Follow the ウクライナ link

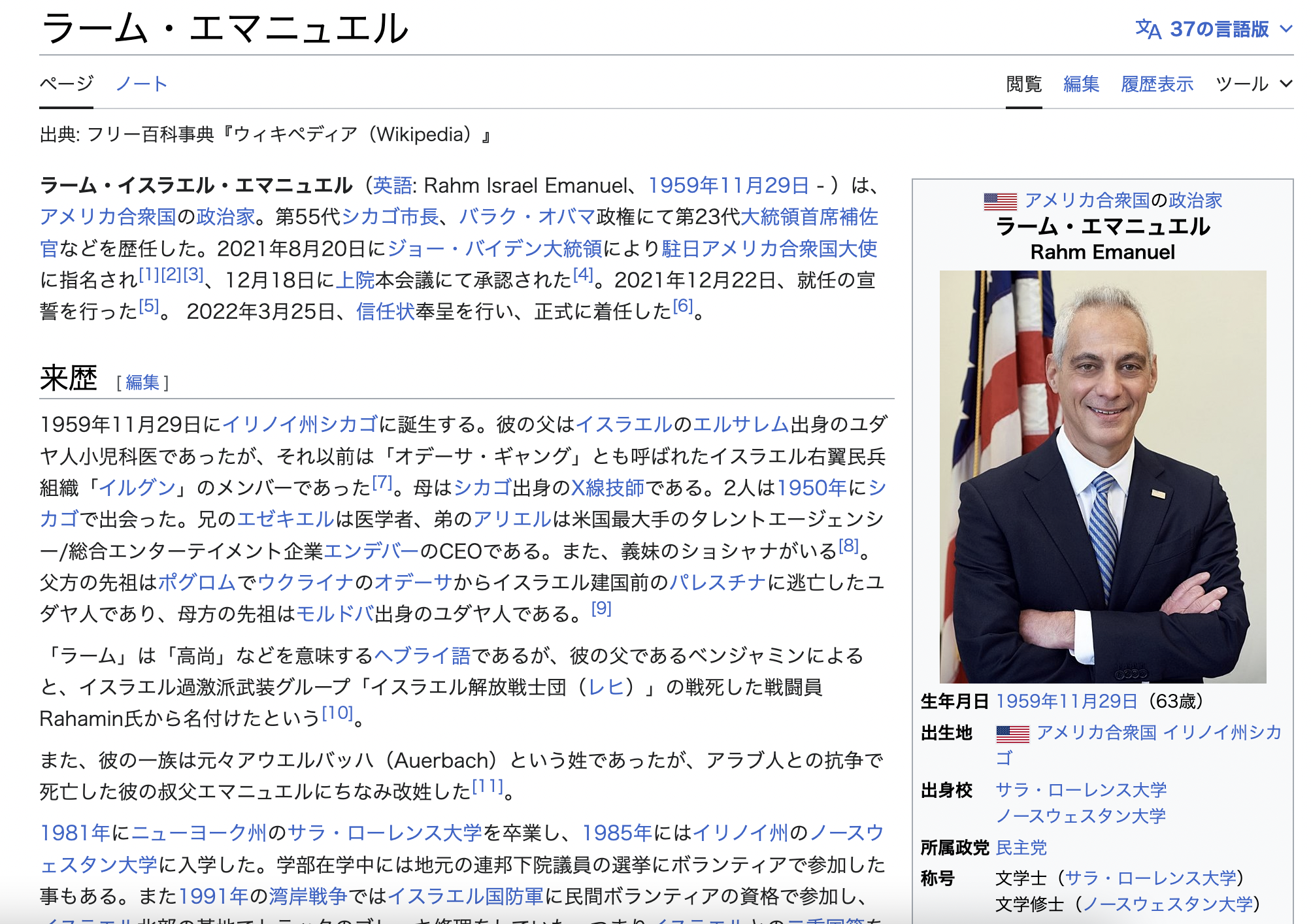click(305, 582)
